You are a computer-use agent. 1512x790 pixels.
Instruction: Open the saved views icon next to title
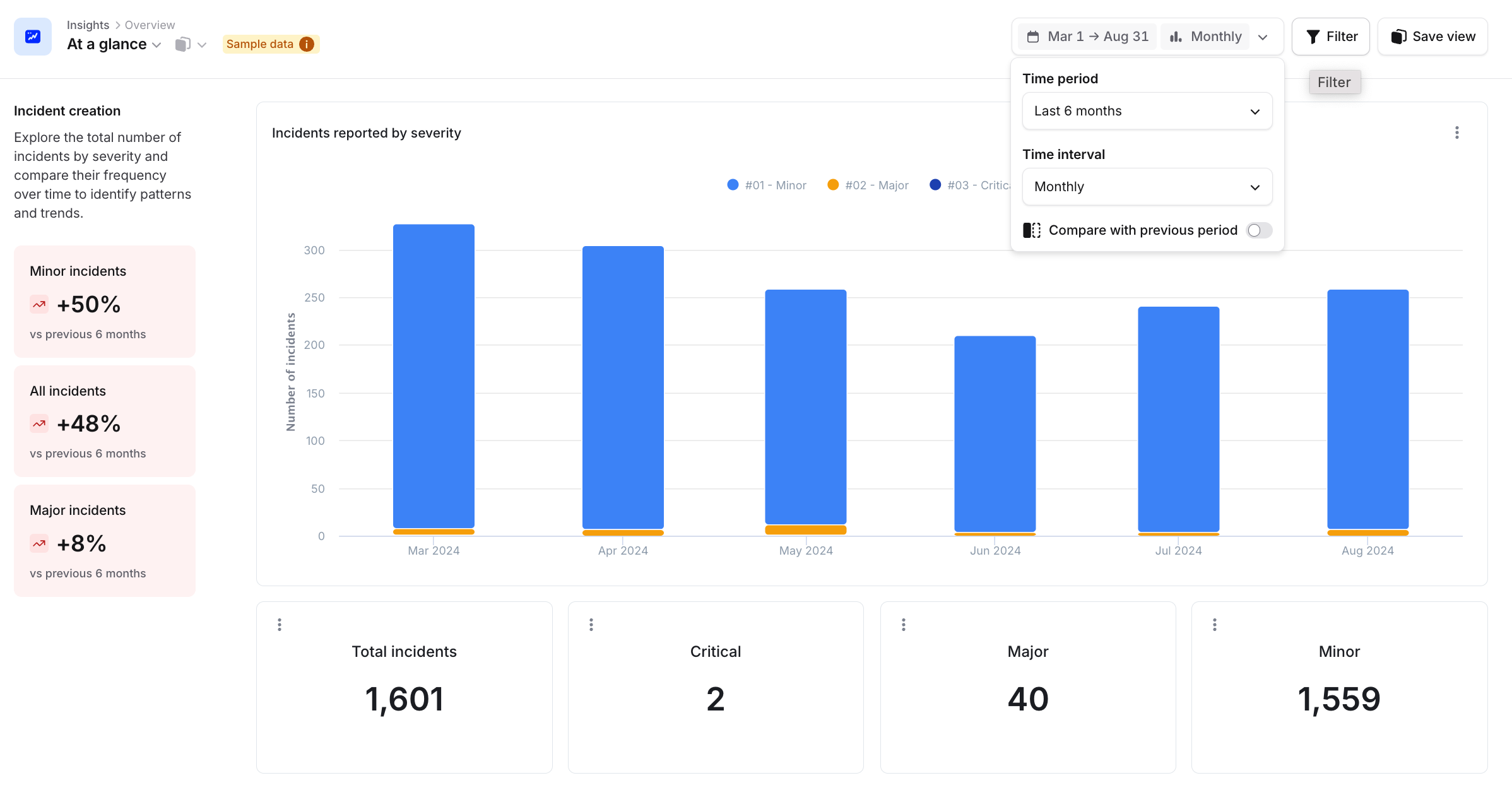coord(183,44)
